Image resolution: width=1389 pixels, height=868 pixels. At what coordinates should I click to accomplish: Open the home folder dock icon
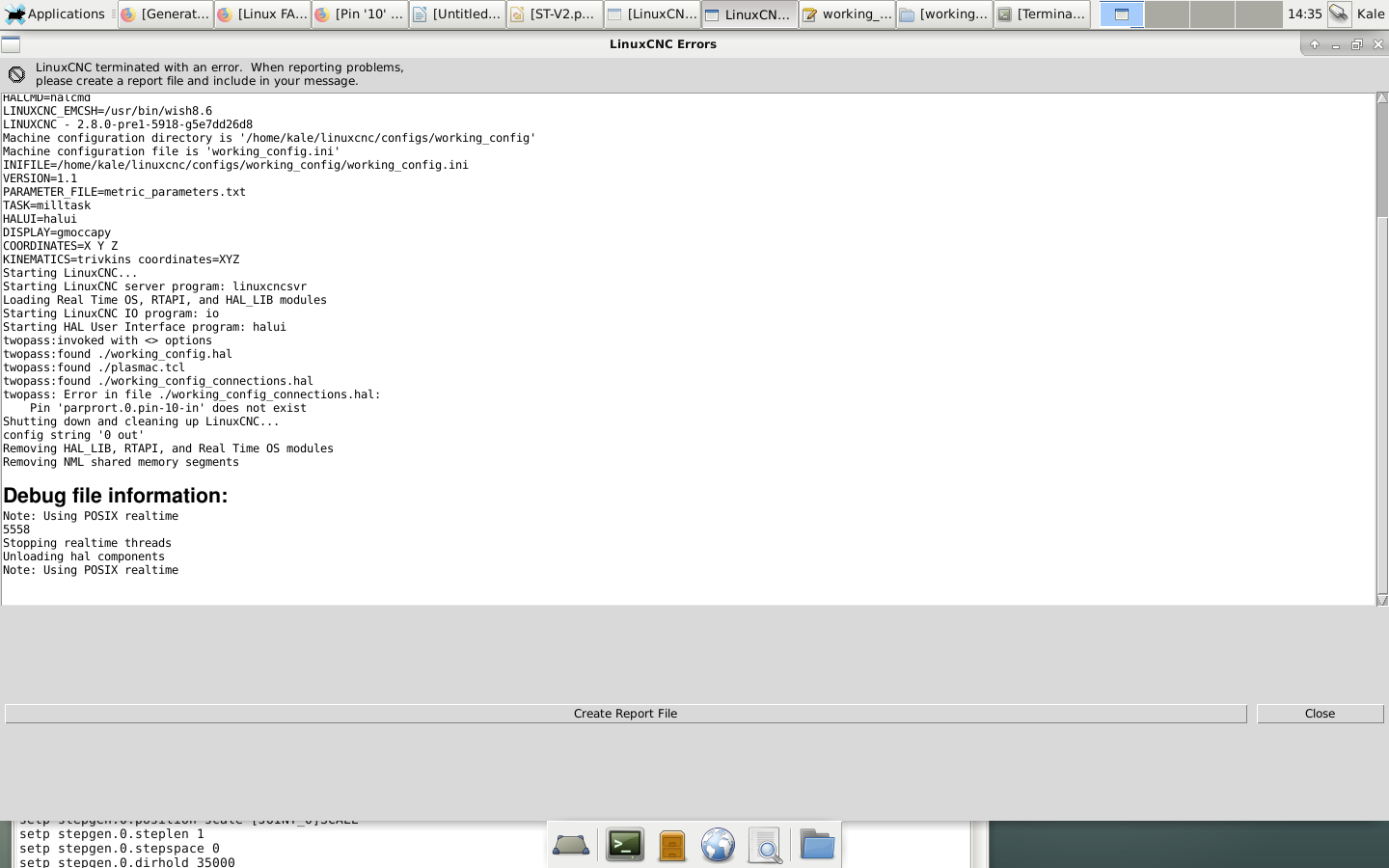817,846
